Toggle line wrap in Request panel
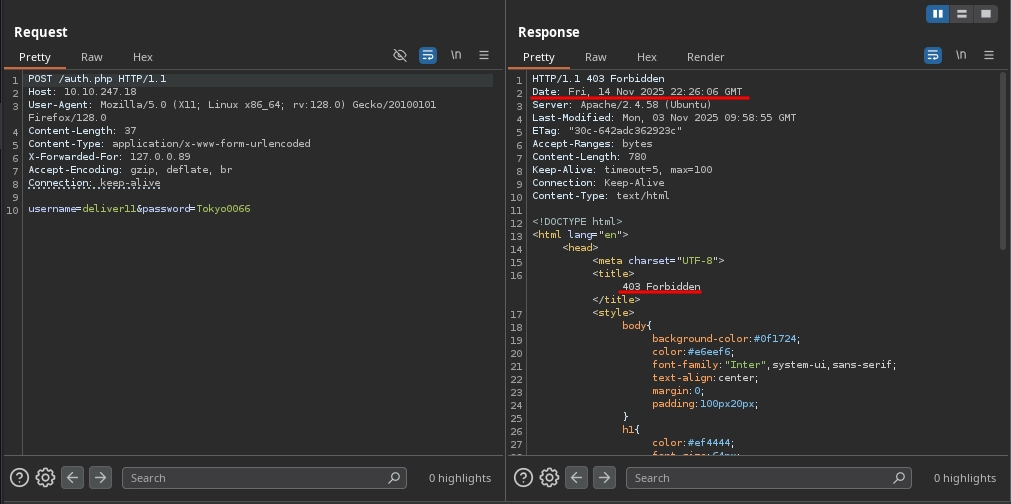Image resolution: width=1011 pixels, height=504 pixels. pyautogui.click(x=428, y=56)
